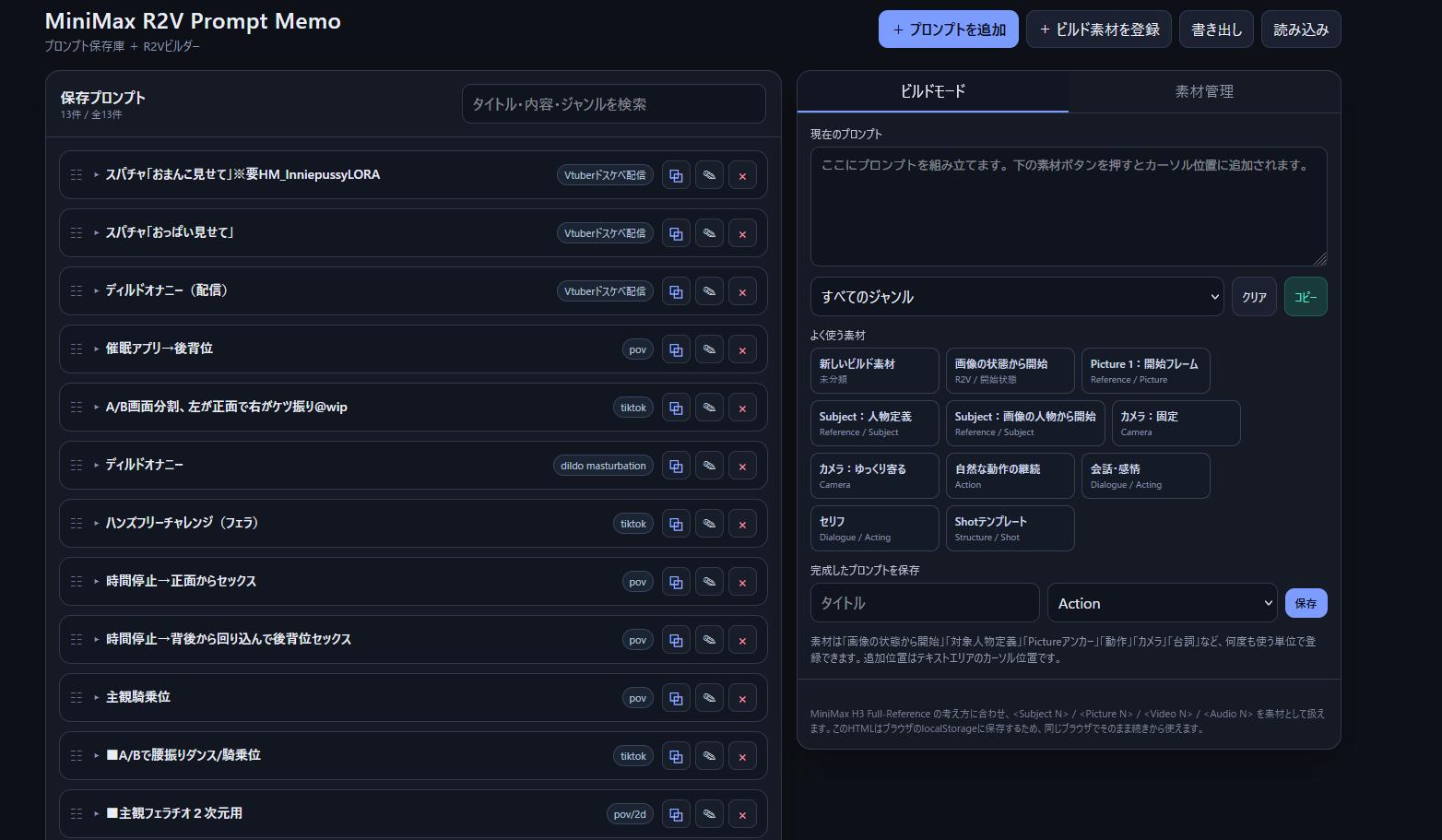The height and width of the screenshot is (840, 1442).
Task: Click the saved prompts search field
Action: coord(614,104)
